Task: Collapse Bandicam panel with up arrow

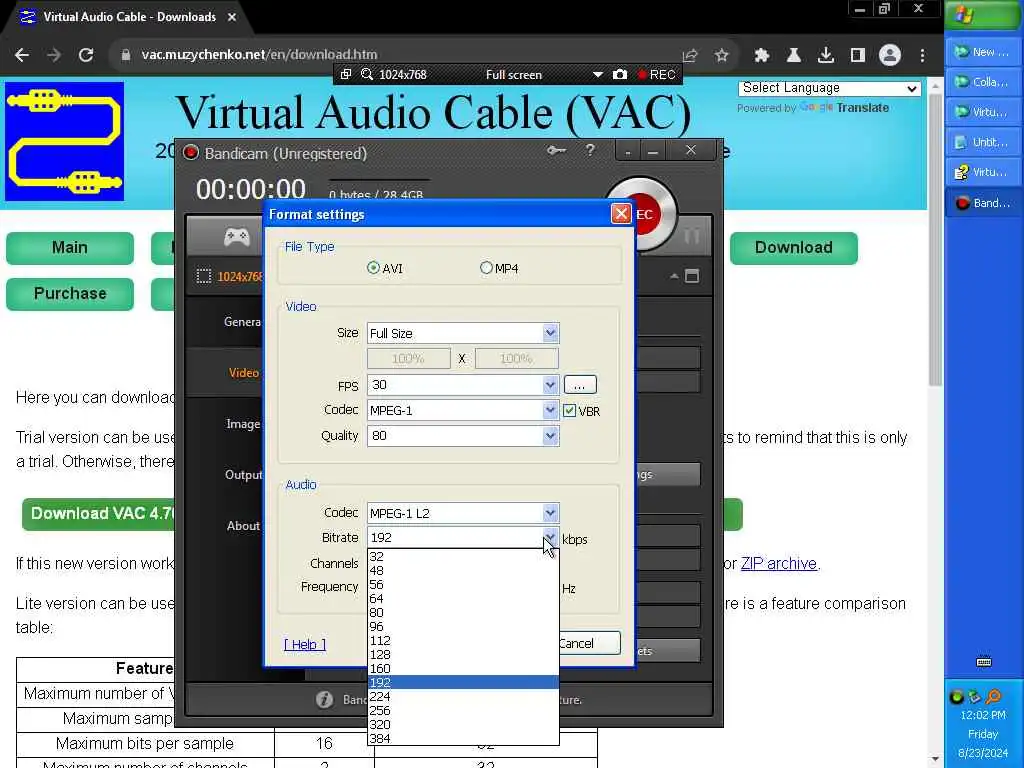Action: tap(674, 276)
